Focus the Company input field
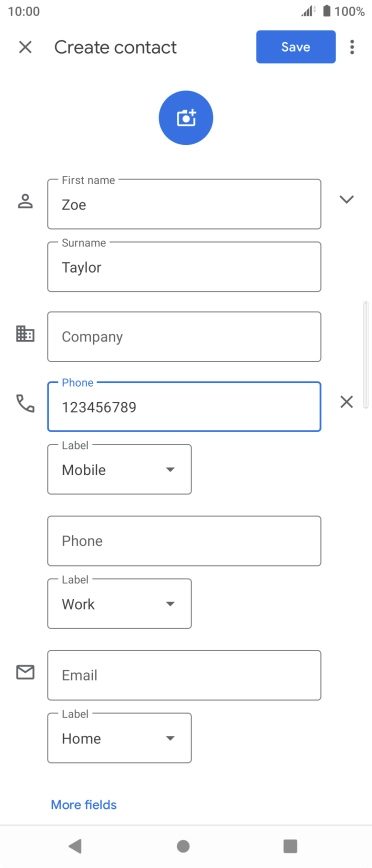Screen dimensions: 372x868 184,337
